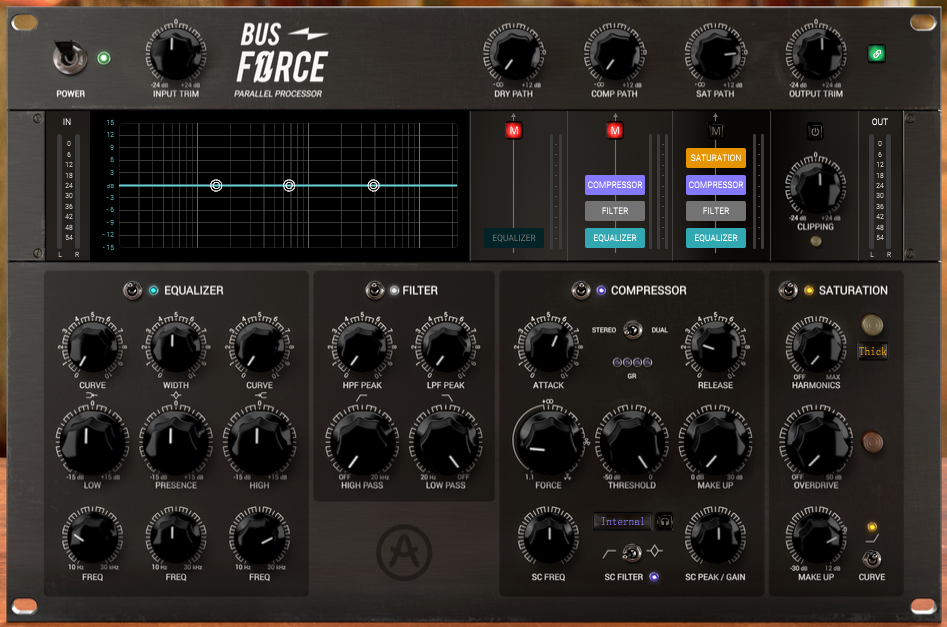Viewport: 947px width, 627px height.
Task: Mute the Dry Path with its M button
Action: coord(514,131)
